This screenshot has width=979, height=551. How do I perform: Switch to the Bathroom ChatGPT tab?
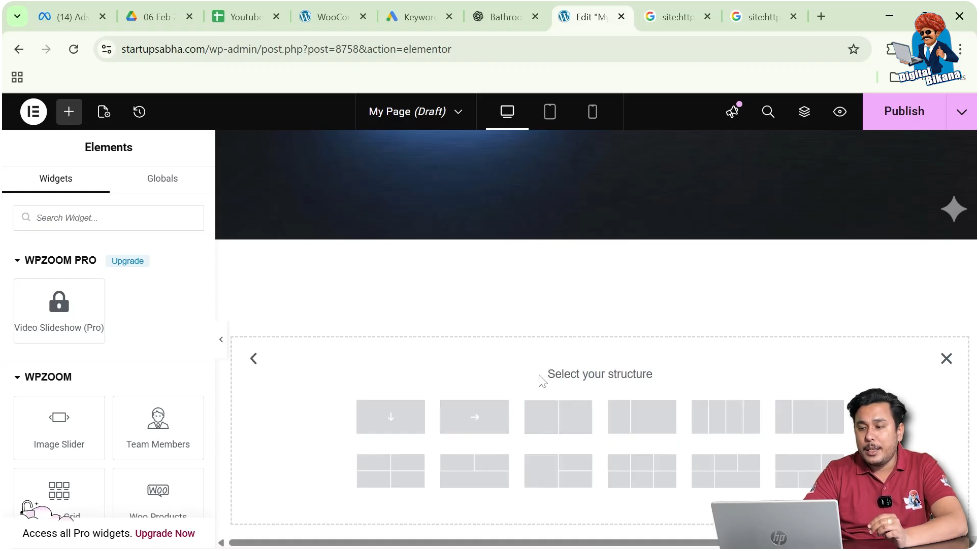pyautogui.click(x=504, y=17)
